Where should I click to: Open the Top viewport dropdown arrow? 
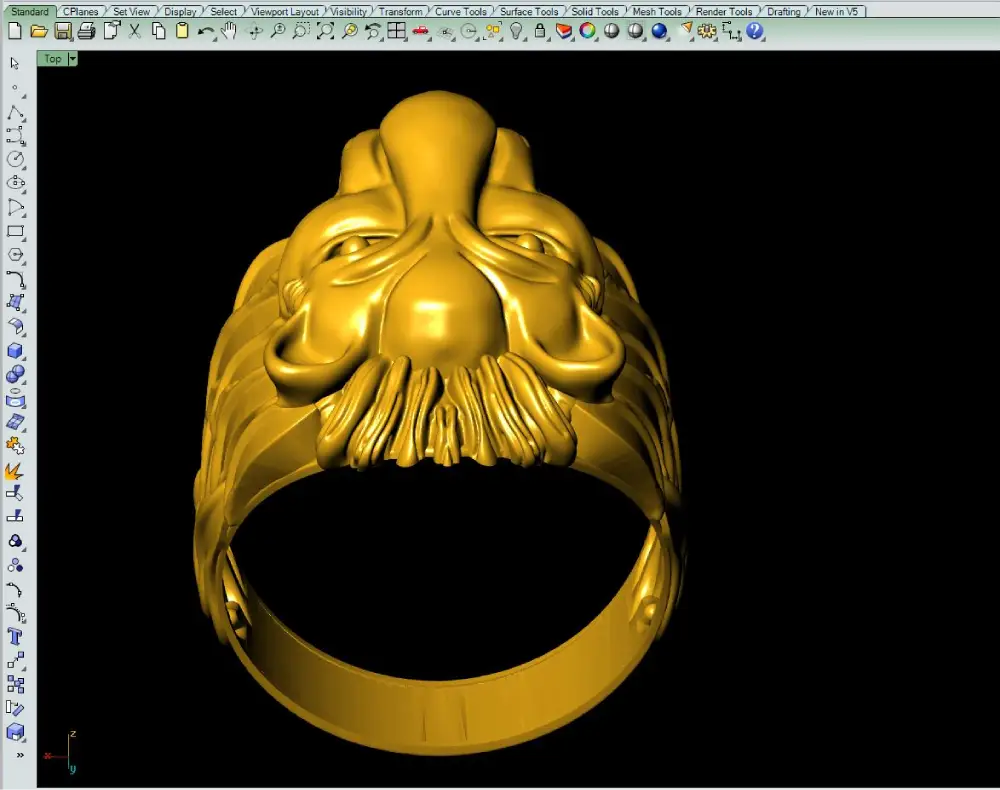coord(73,59)
